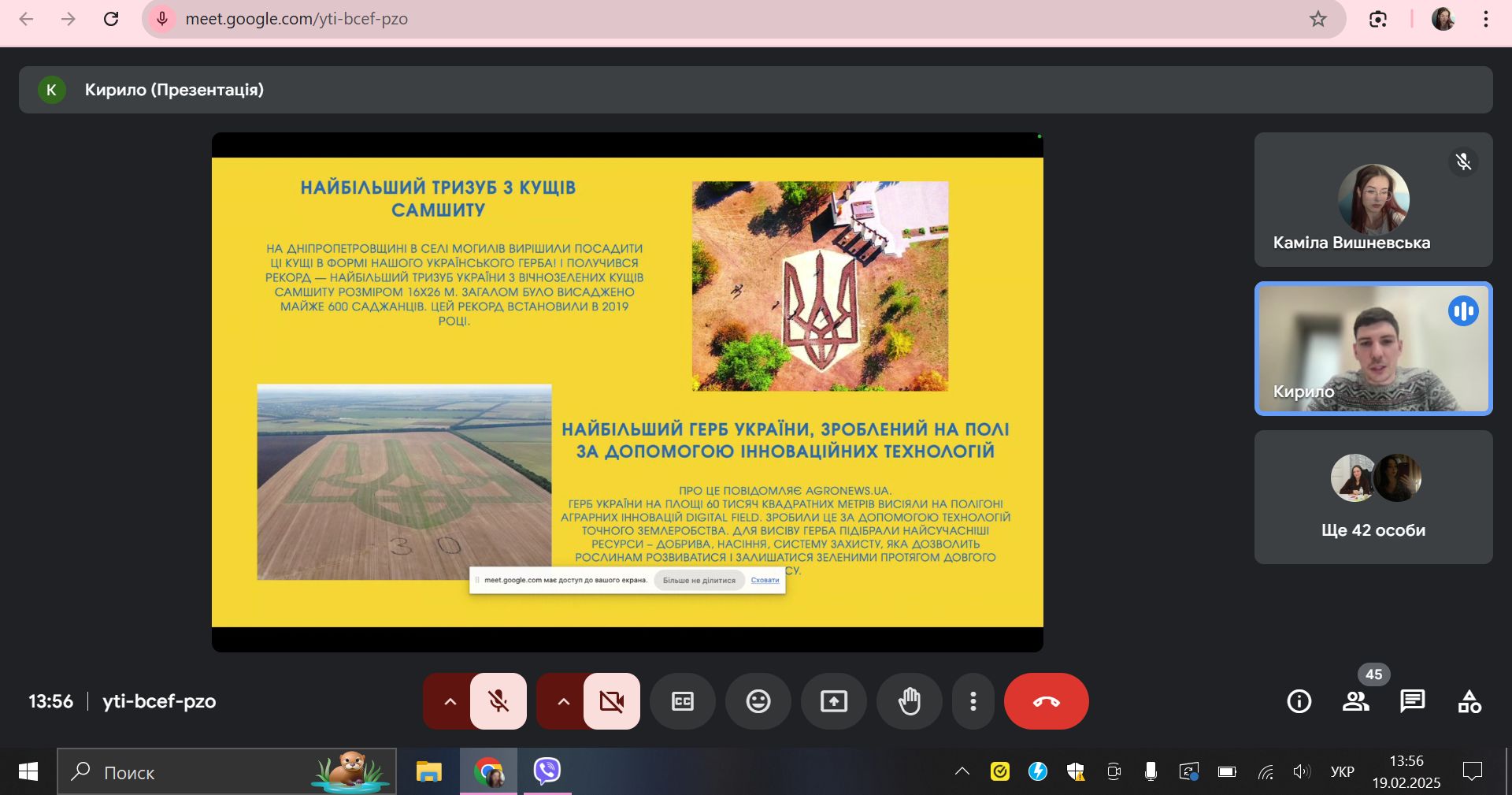
Task: Expand video settings chevron beside camera
Action: click(x=563, y=701)
